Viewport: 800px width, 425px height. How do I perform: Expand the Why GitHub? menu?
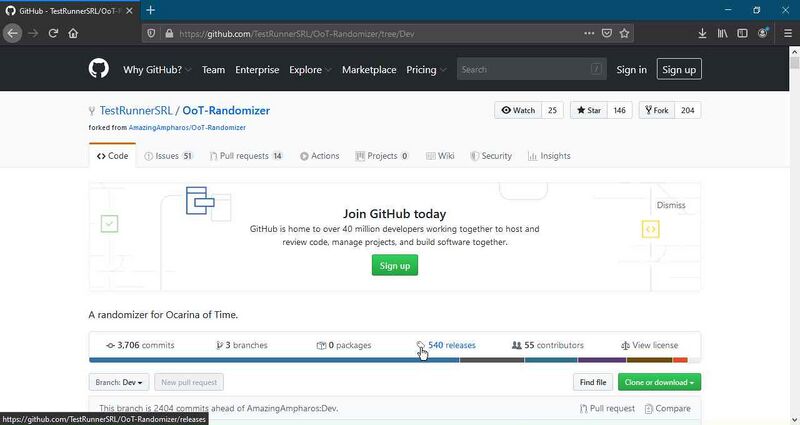157,70
